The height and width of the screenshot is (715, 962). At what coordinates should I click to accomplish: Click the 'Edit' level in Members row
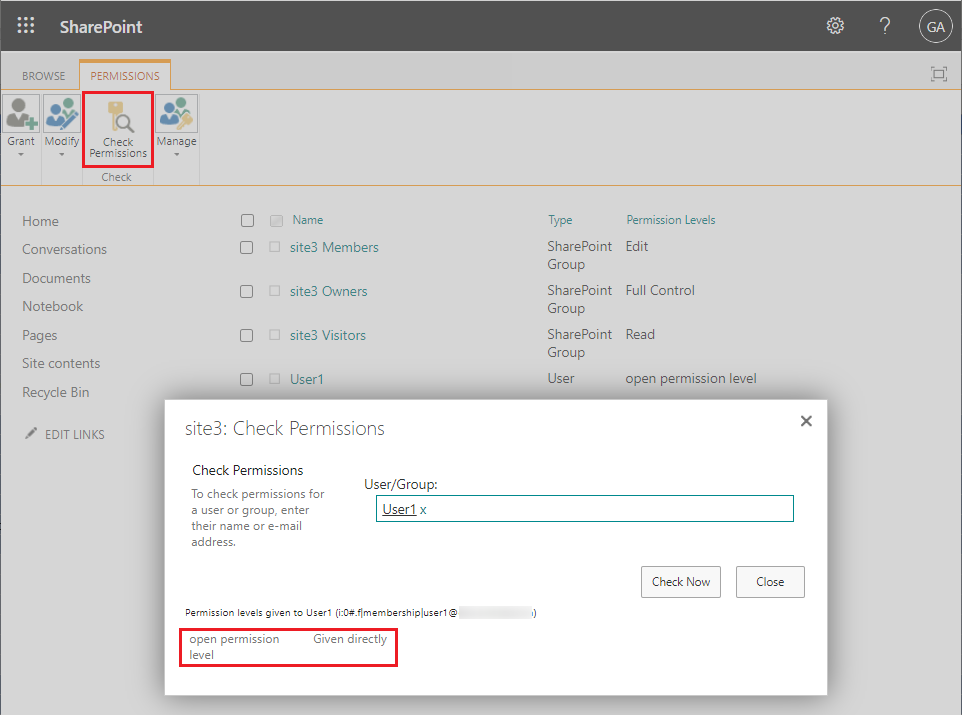click(x=637, y=246)
